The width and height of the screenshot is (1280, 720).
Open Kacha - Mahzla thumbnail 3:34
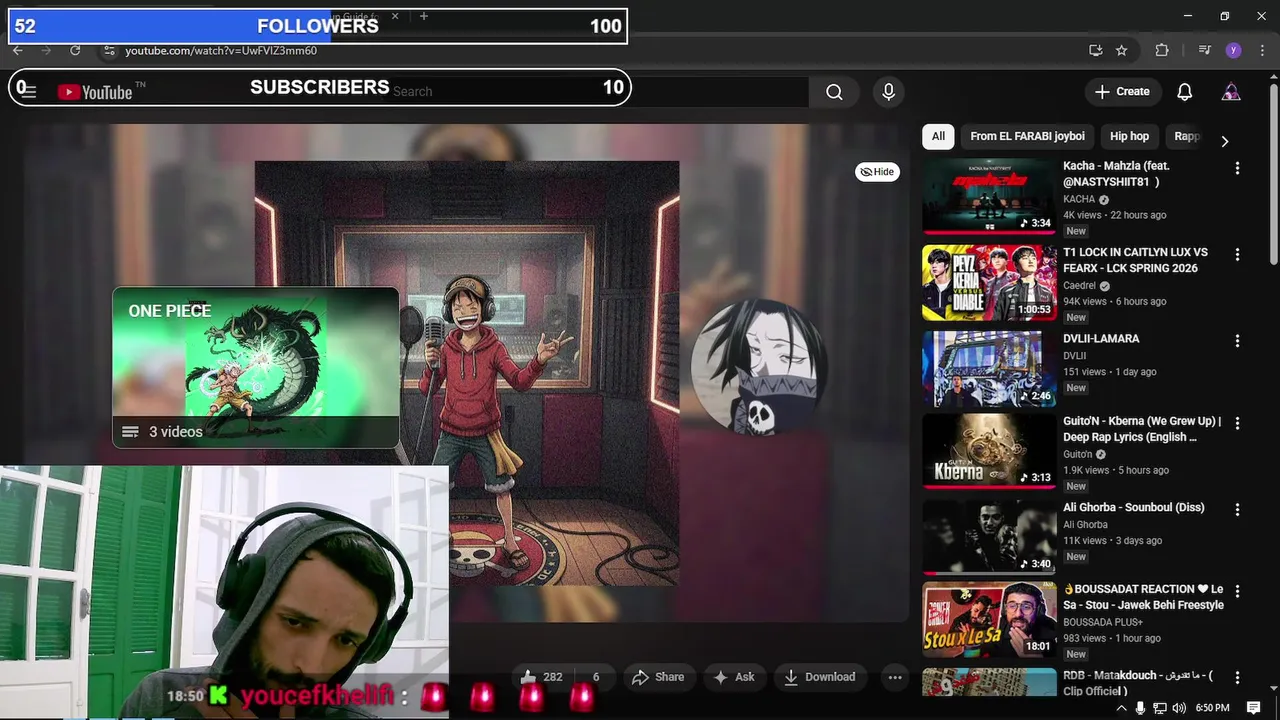tap(989, 198)
